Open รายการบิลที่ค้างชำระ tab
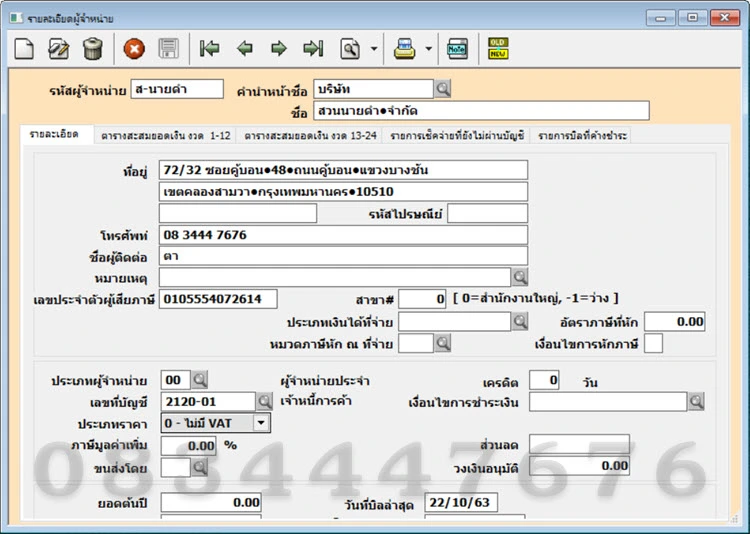This screenshot has width=750, height=534. [582, 136]
